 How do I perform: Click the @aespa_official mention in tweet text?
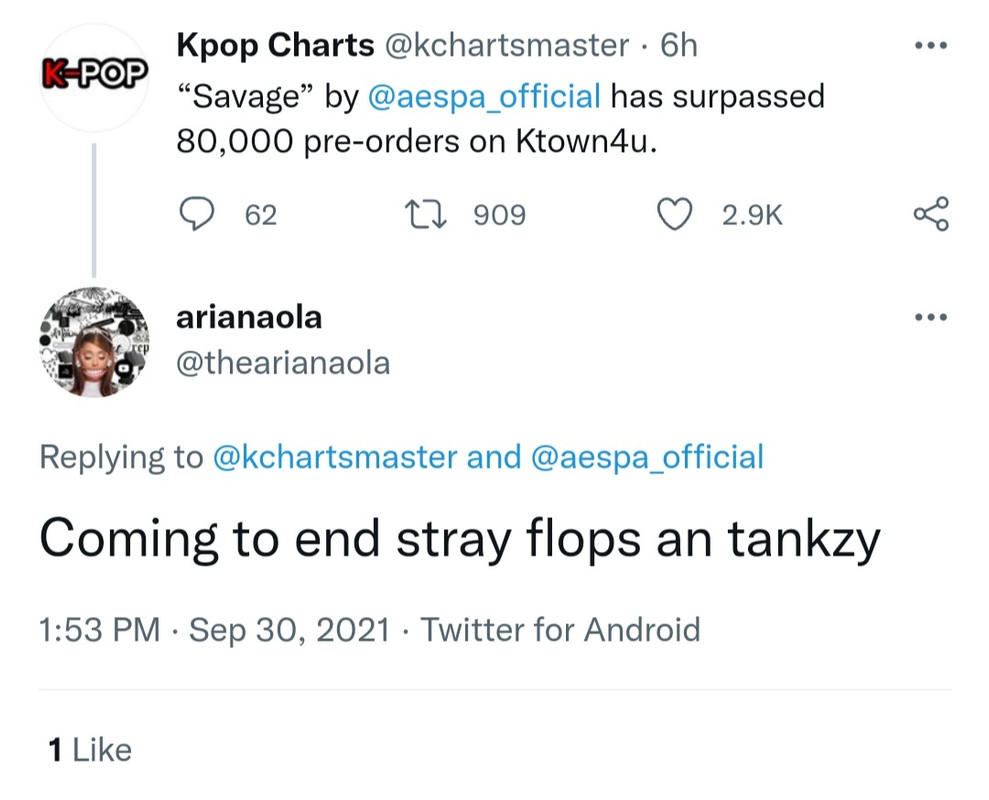(484, 97)
